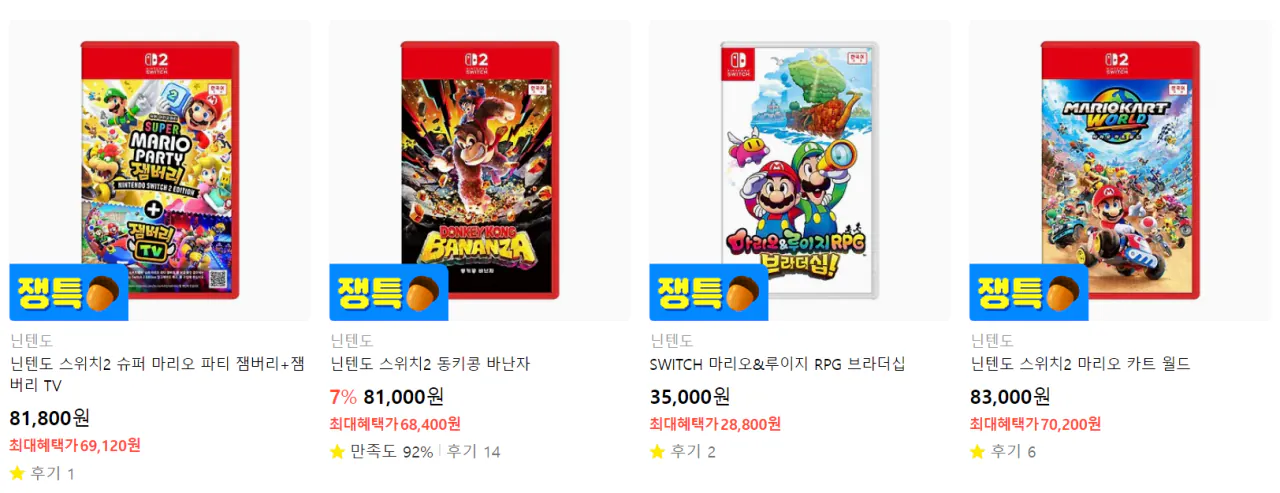This screenshot has height=493, width=1280.
Task: Click the 쟁특 acorn badge on Donkey Kong Bananza
Action: (x=389, y=292)
